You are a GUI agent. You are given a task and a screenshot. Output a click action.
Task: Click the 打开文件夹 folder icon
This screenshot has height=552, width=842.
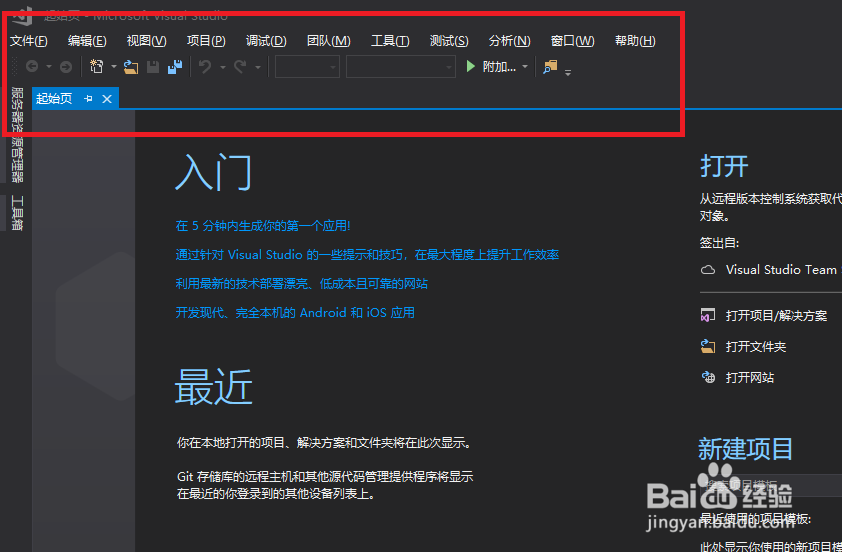[x=708, y=346]
